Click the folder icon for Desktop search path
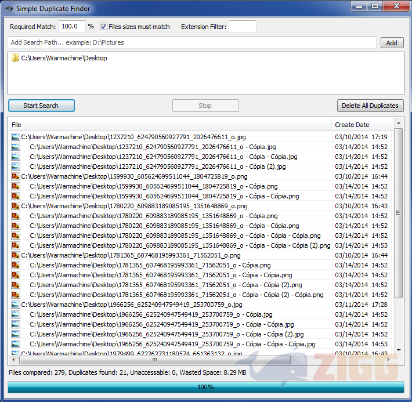Viewport: 412px width, 402px height. pyautogui.click(x=15, y=58)
